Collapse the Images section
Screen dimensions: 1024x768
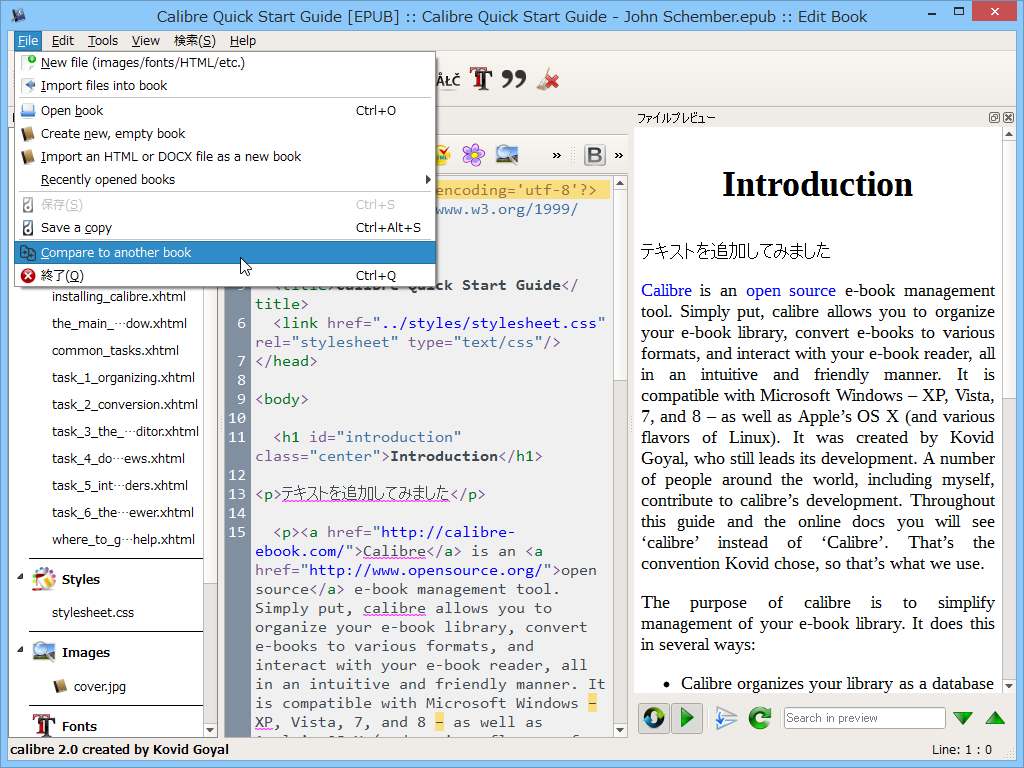click(x=20, y=650)
